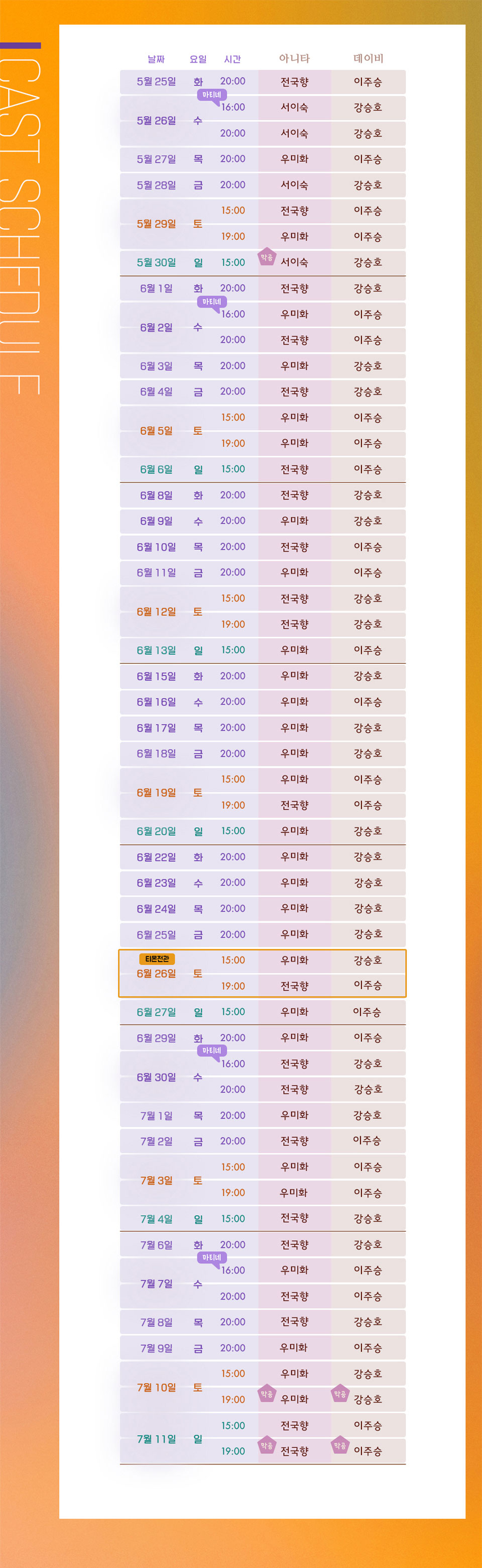The height and width of the screenshot is (1568, 482).
Task: Click the 막공 badge beside 이주승 on 7월 11일
Action: (x=340, y=1446)
